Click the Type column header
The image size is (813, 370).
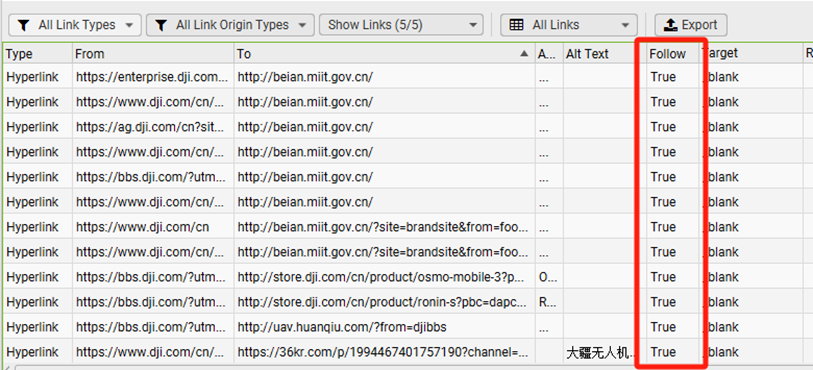click(37, 53)
